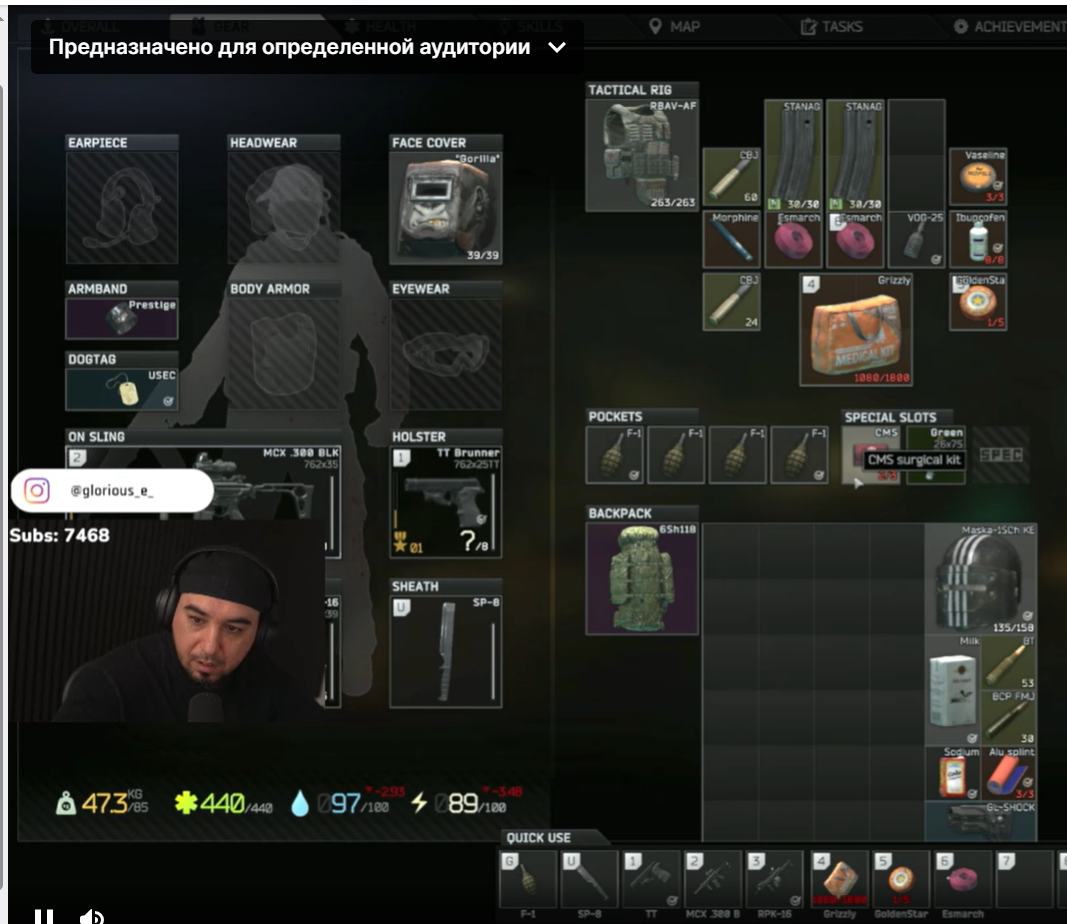Open the MAP tab
1067x924 pixels.
674,27
